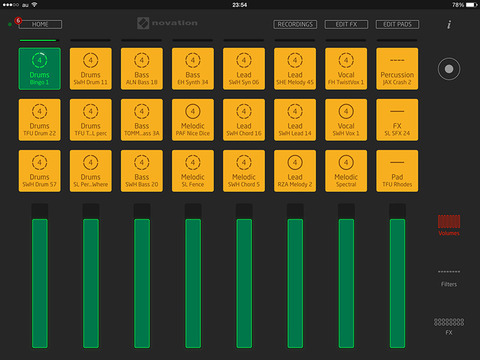The width and height of the screenshot is (480, 360).
Task: Tap the Wi-Fi icon in status bar
Action: coord(35,5)
